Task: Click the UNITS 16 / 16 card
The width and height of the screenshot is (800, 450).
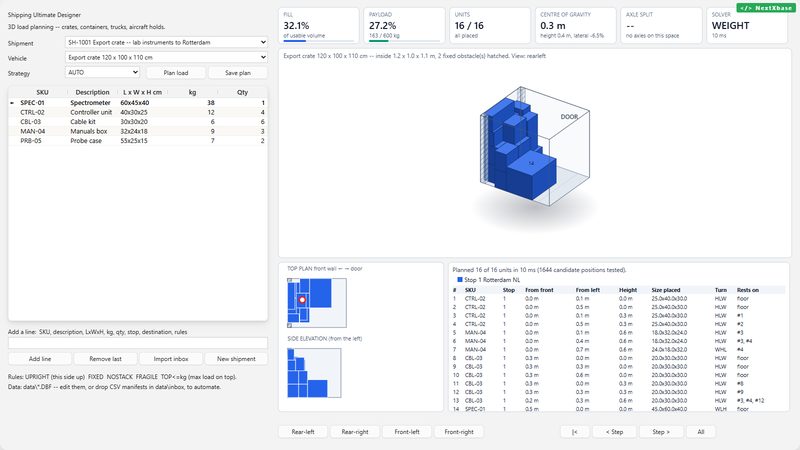Action: 489,26
